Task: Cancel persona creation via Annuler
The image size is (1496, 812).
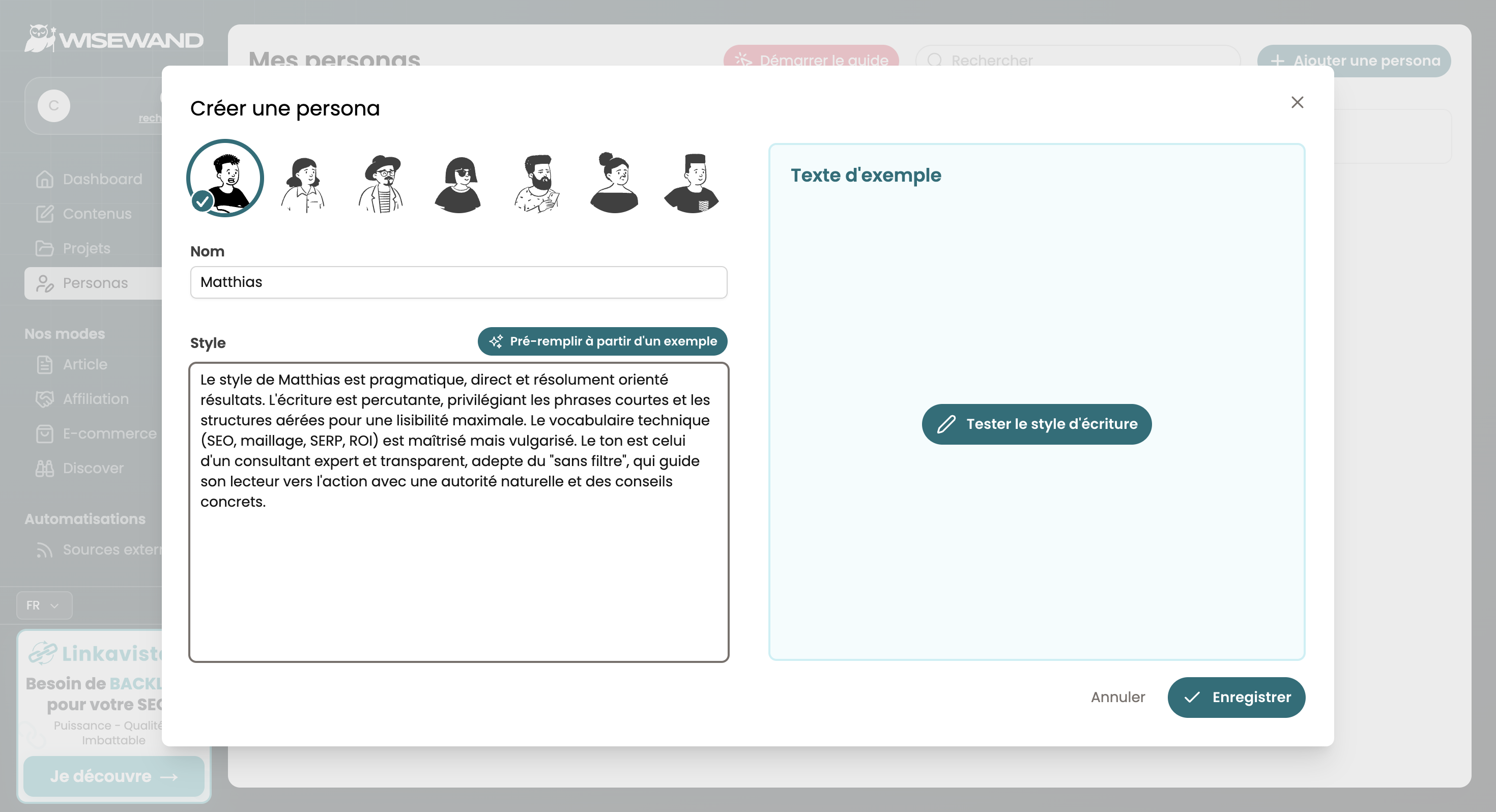Action: pyautogui.click(x=1118, y=697)
